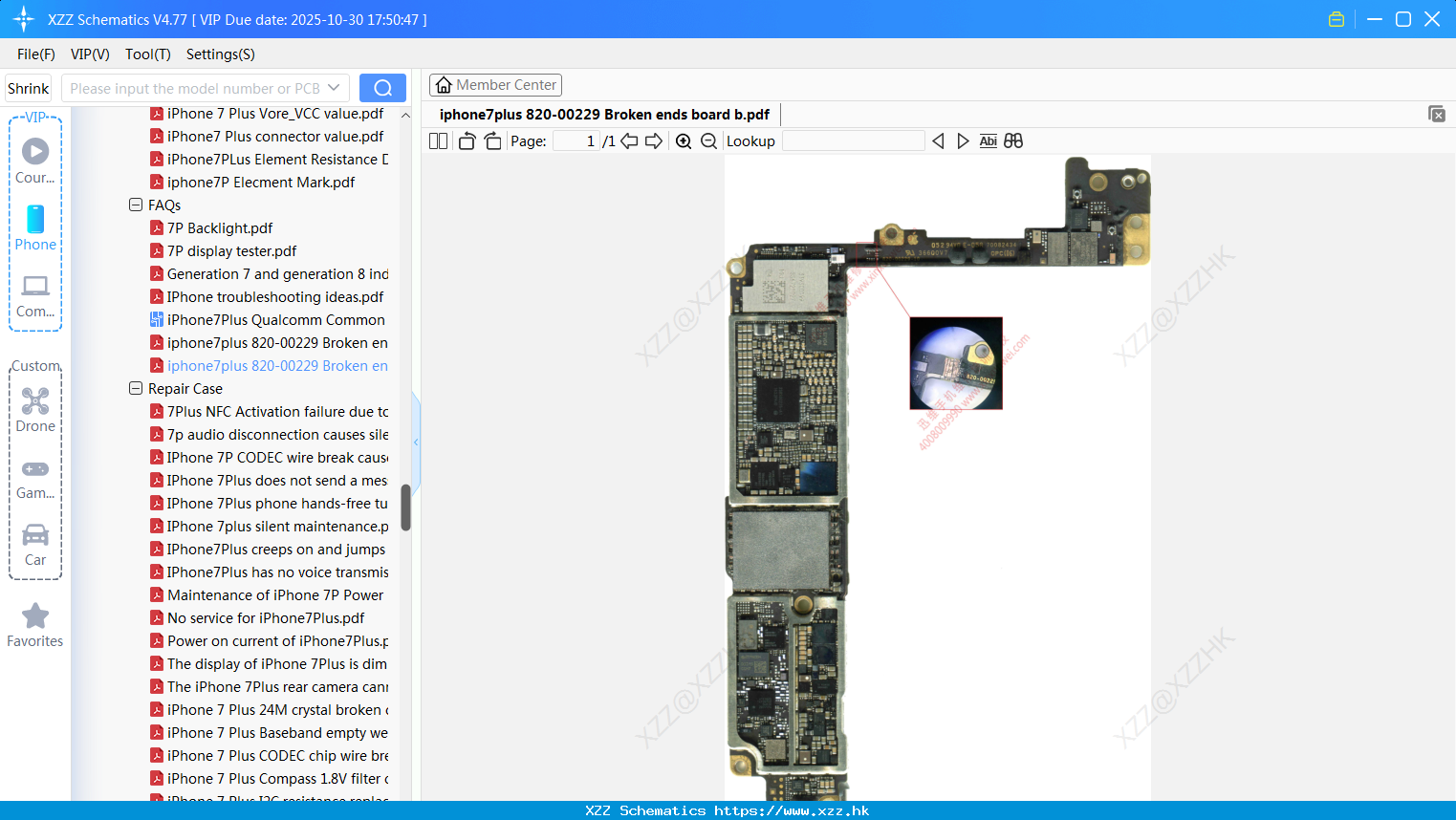Toggle the two-page side-by-side view icon
Image resolution: width=1456 pixels, height=820 pixels.
coord(438,141)
